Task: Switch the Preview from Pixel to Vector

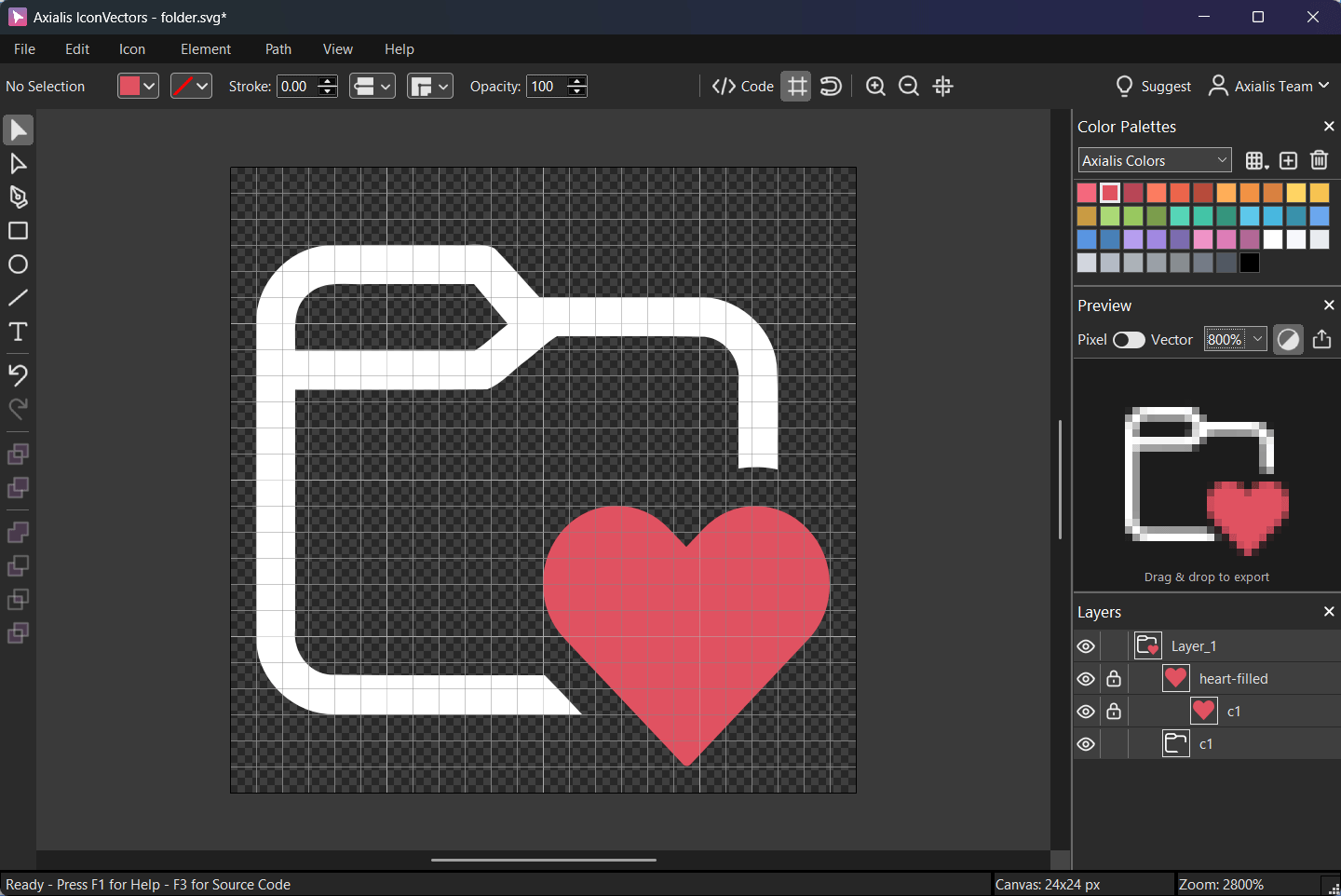Action: 1129,340
